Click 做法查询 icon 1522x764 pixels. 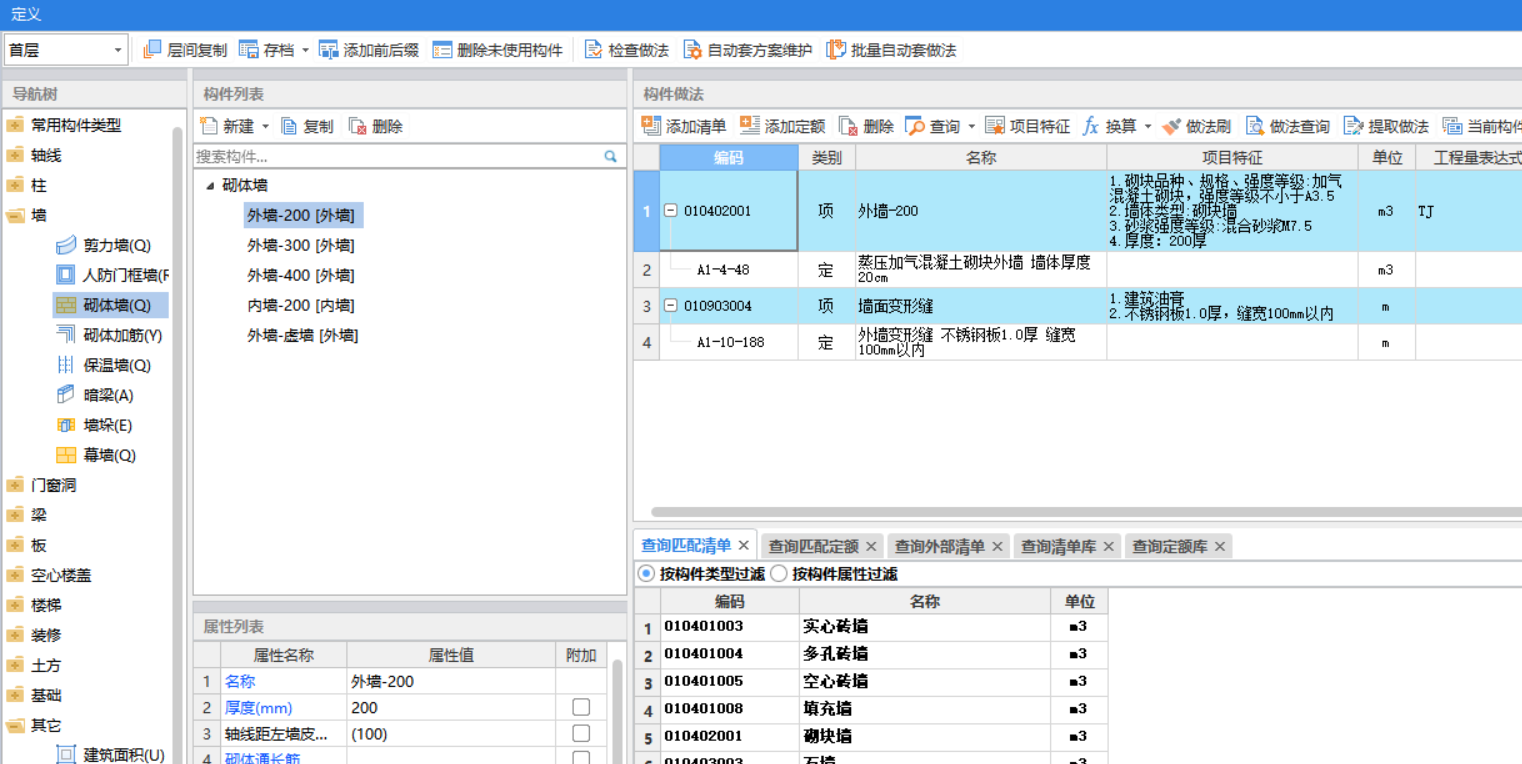[x=1255, y=126]
